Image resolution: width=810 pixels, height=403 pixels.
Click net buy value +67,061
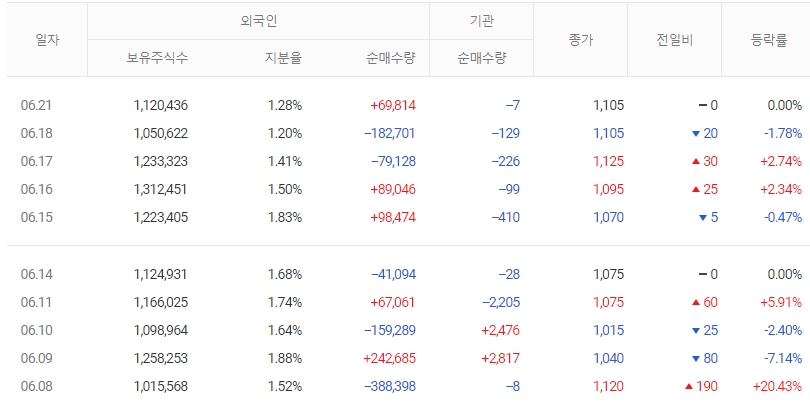point(393,302)
